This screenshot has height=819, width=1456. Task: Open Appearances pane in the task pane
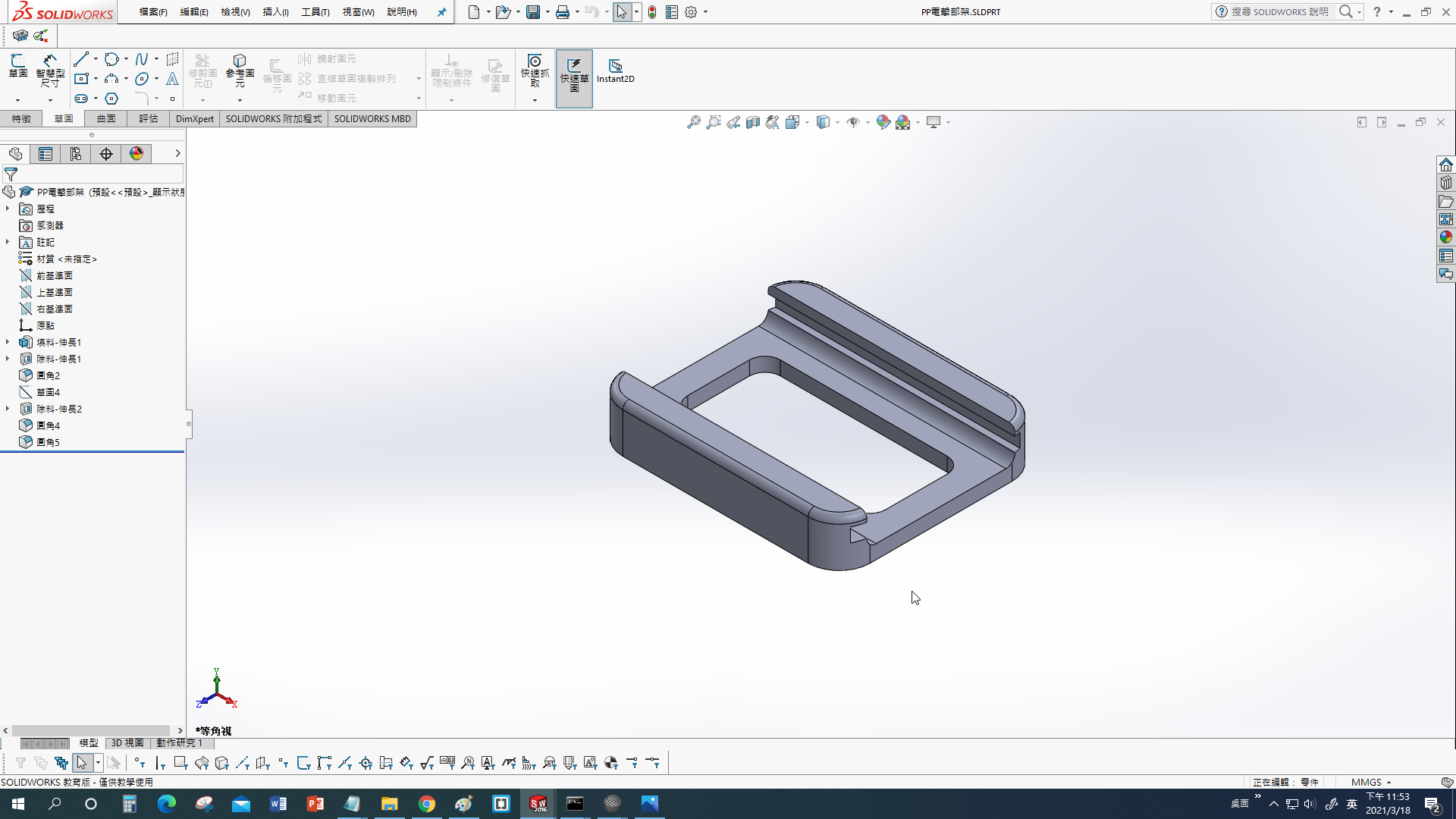point(1446,237)
